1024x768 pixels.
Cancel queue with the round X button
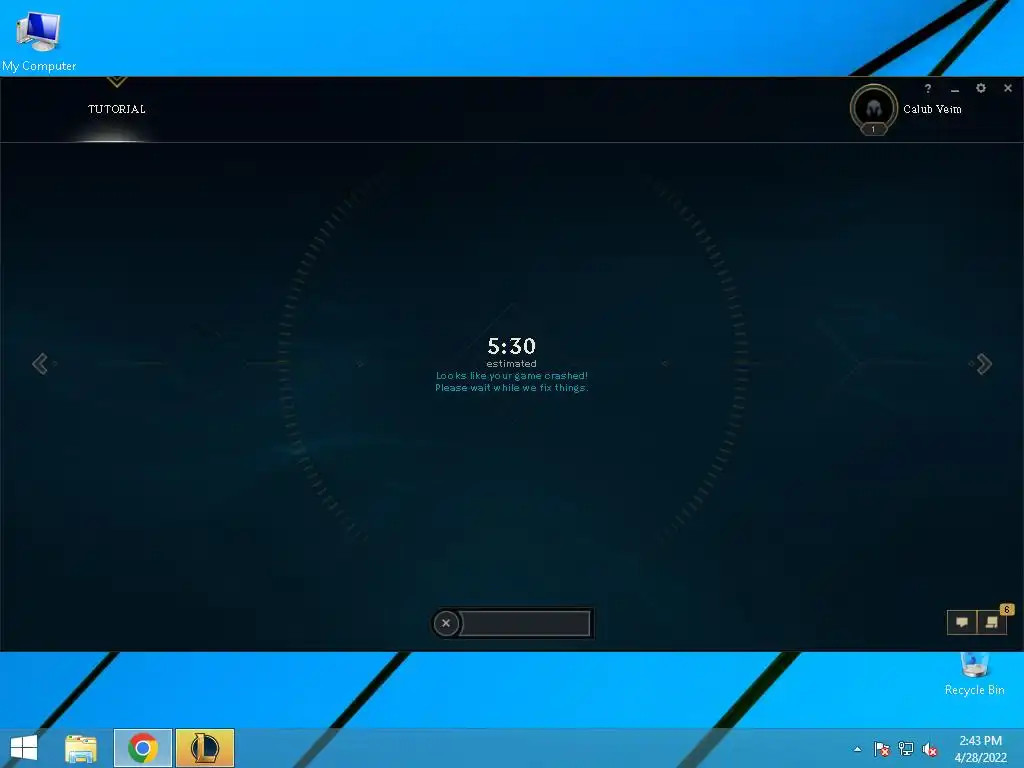point(446,623)
